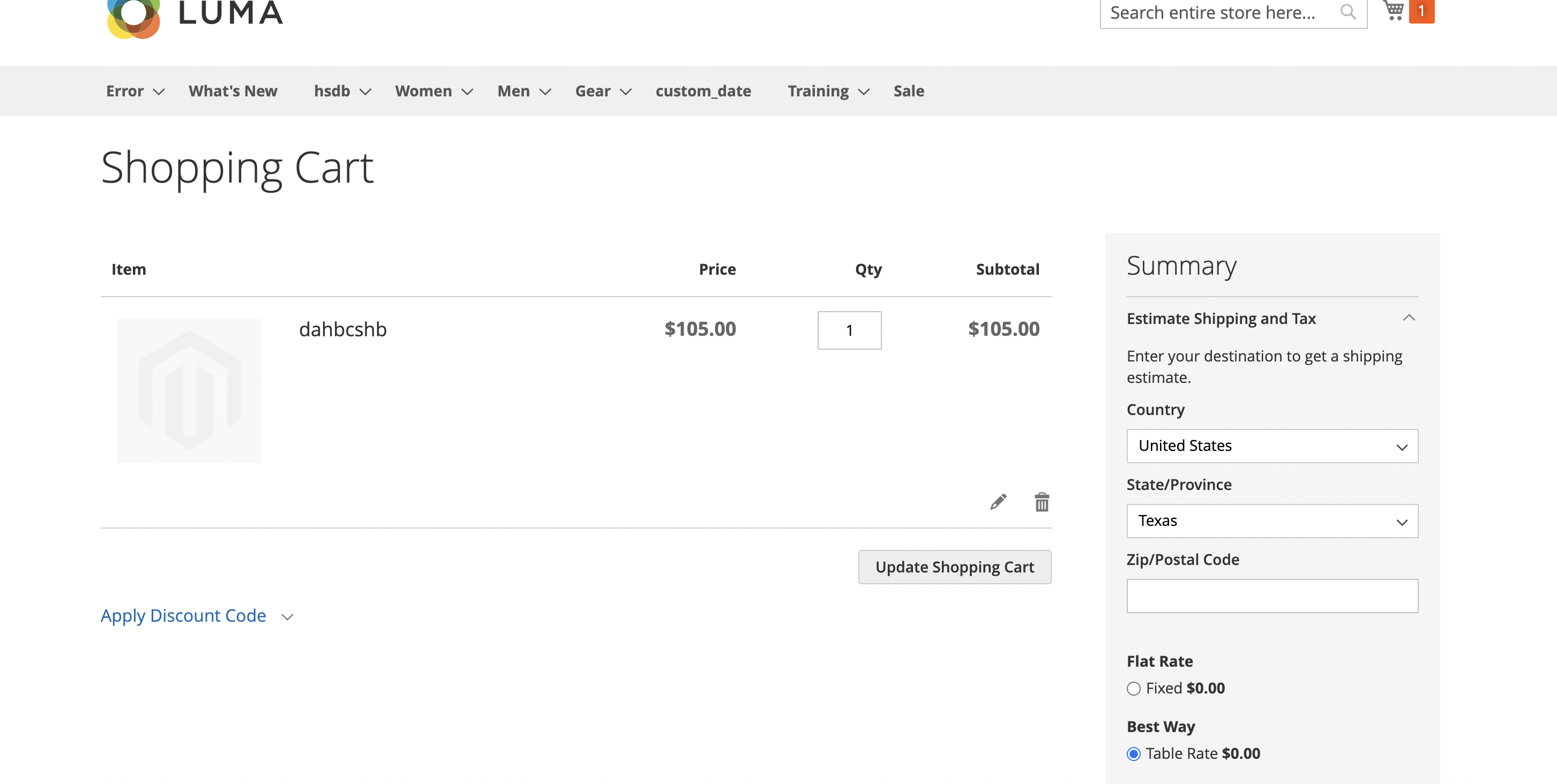Expand Apply Discount Code
This screenshot has width=1557, height=784.
183,615
